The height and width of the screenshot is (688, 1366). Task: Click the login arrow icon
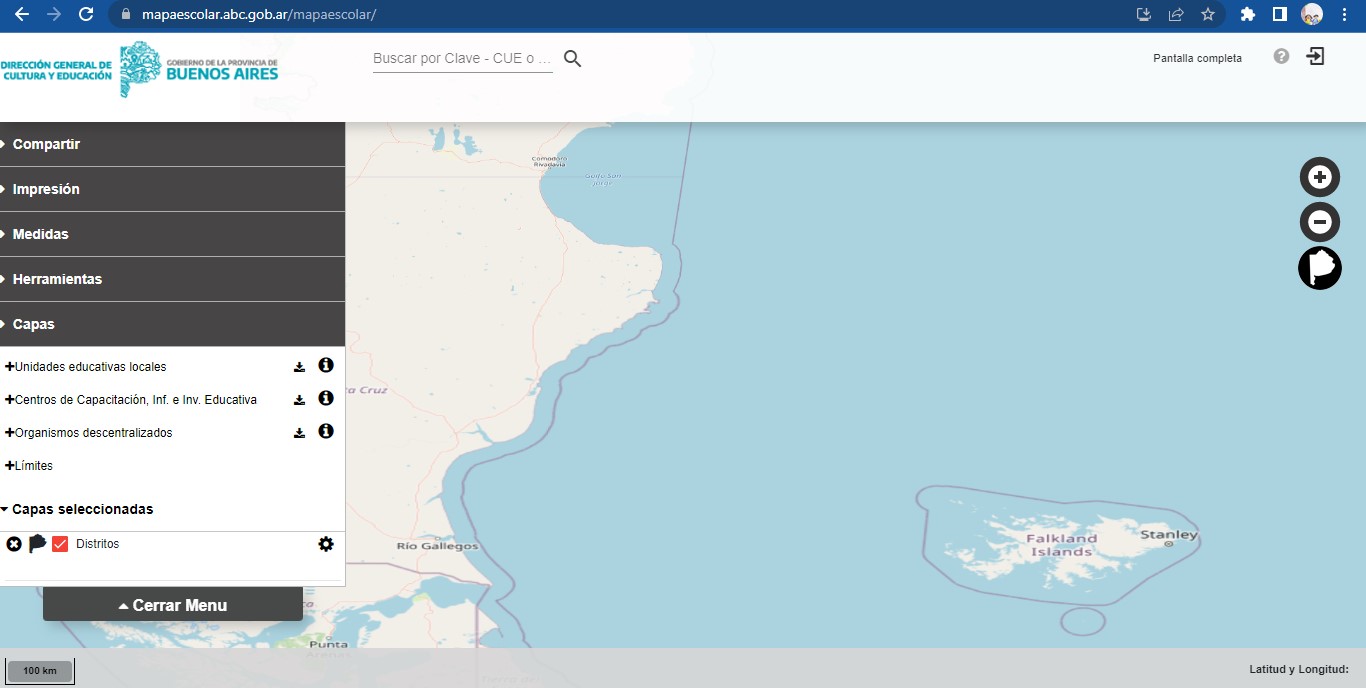coord(1316,57)
